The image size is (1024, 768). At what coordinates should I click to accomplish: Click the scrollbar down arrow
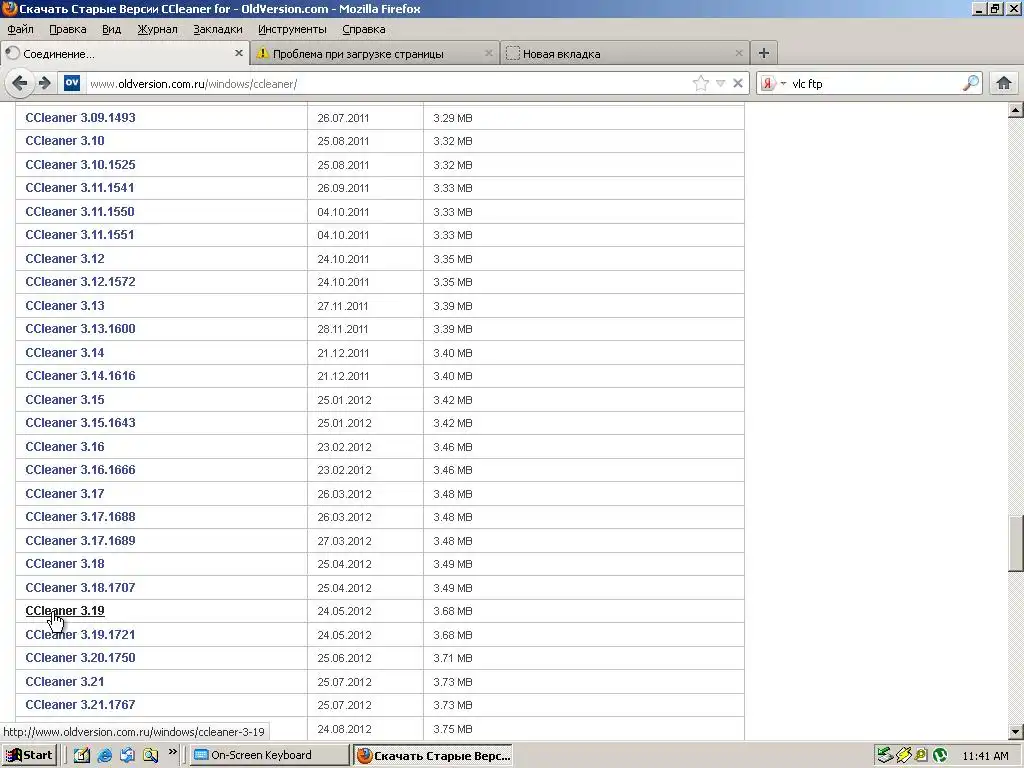pyautogui.click(x=1016, y=732)
